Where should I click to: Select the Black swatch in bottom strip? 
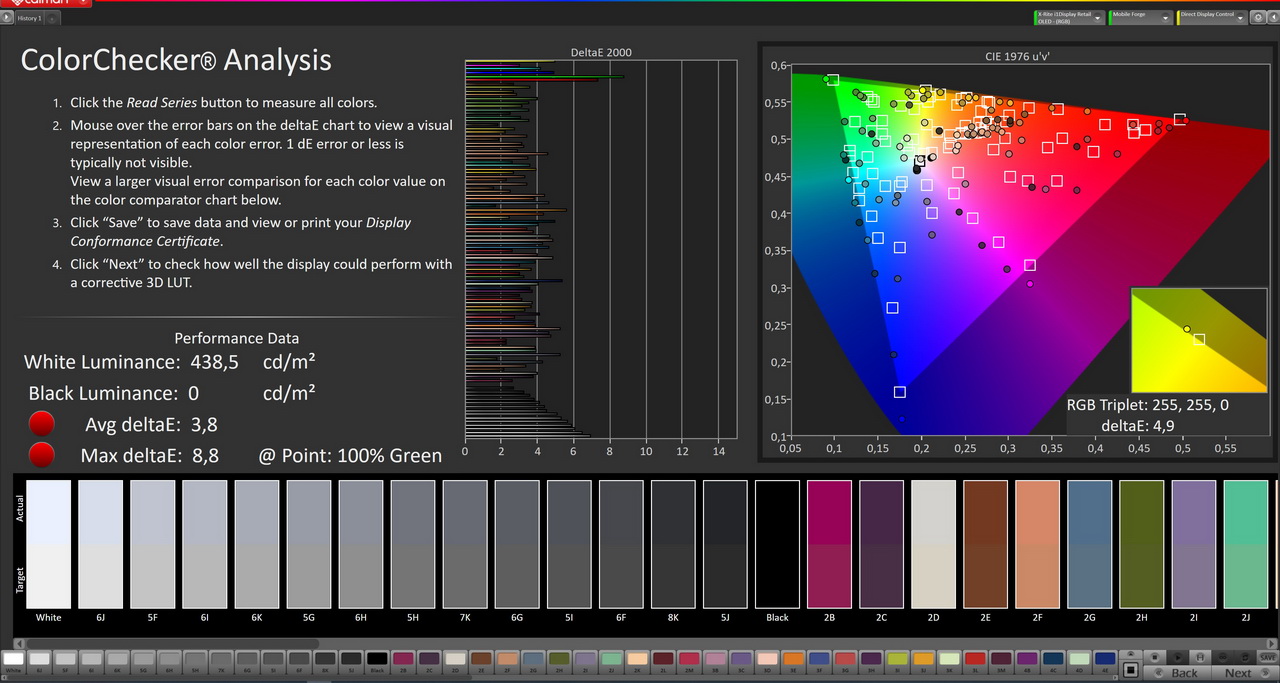377,660
